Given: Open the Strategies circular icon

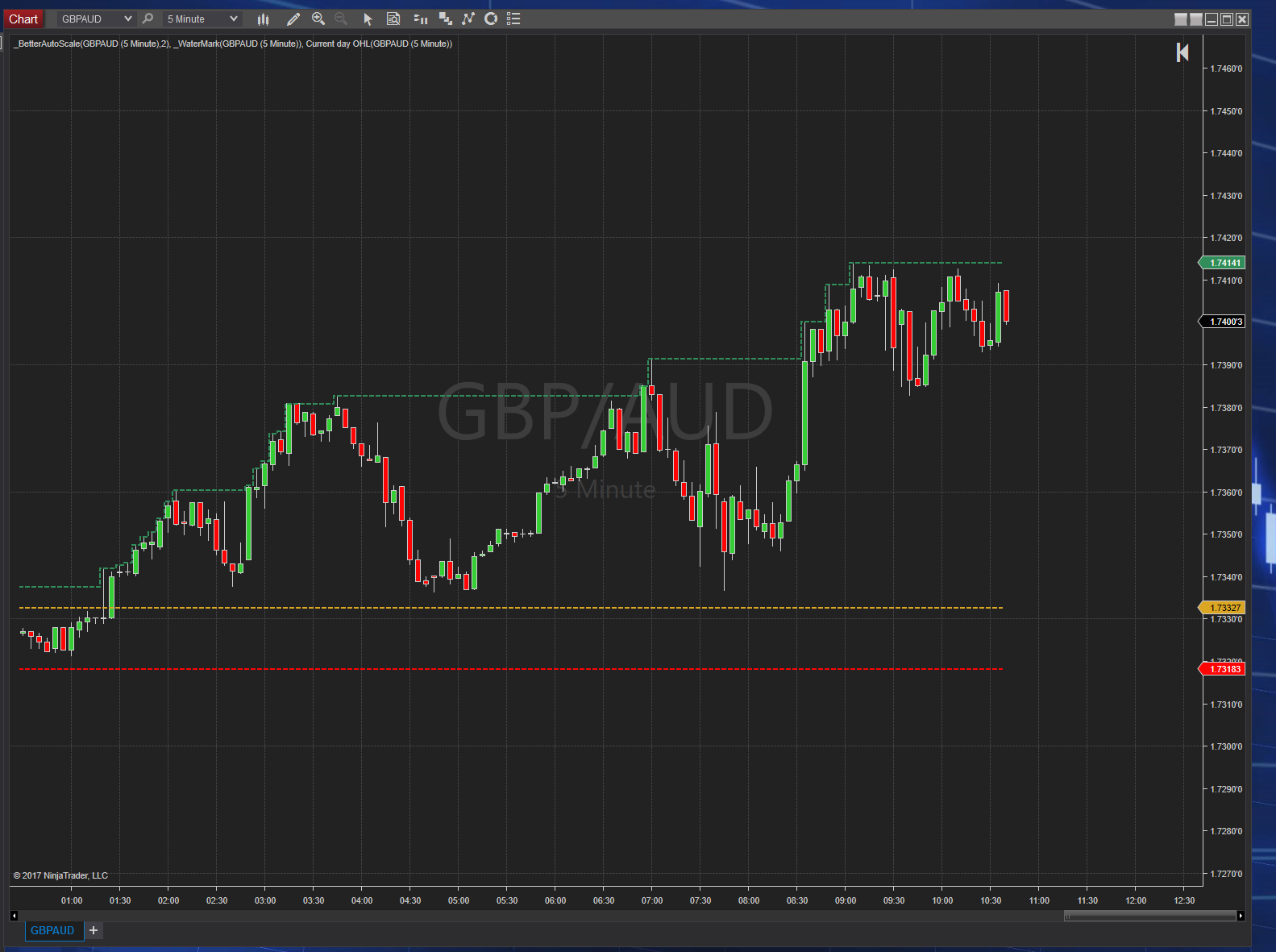Looking at the screenshot, I should click(491, 19).
